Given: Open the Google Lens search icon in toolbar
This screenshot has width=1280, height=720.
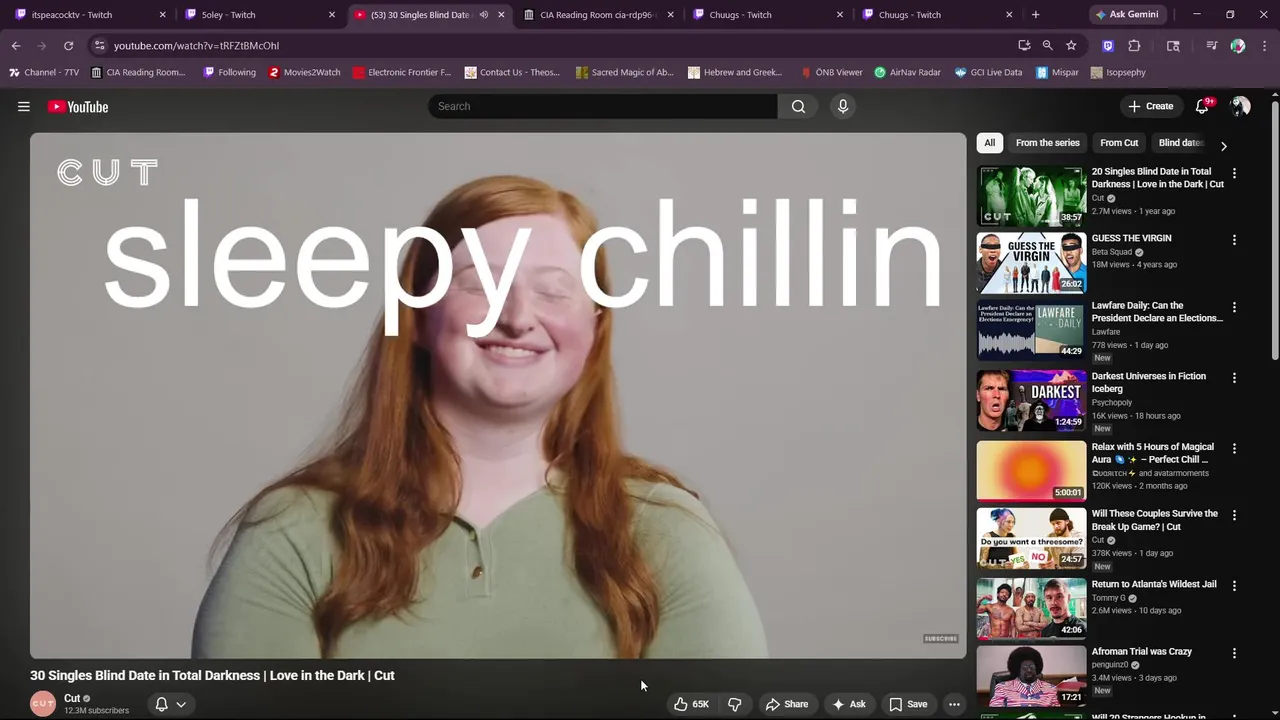Looking at the screenshot, I should tap(1173, 45).
